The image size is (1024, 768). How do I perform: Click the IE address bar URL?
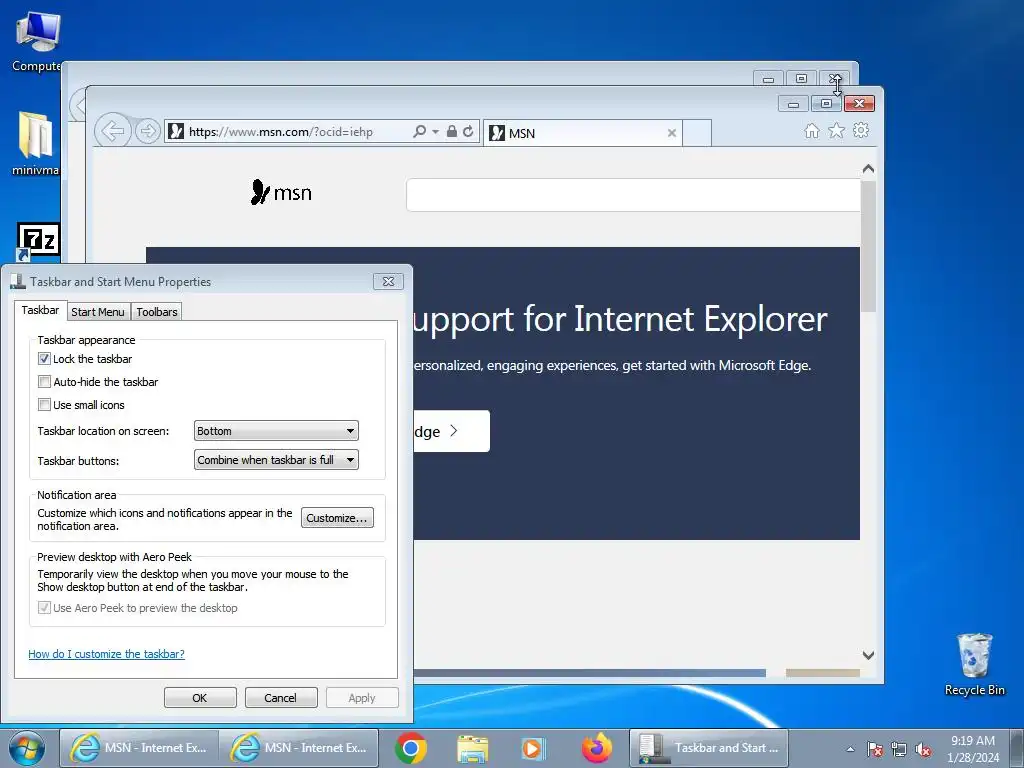tap(281, 132)
